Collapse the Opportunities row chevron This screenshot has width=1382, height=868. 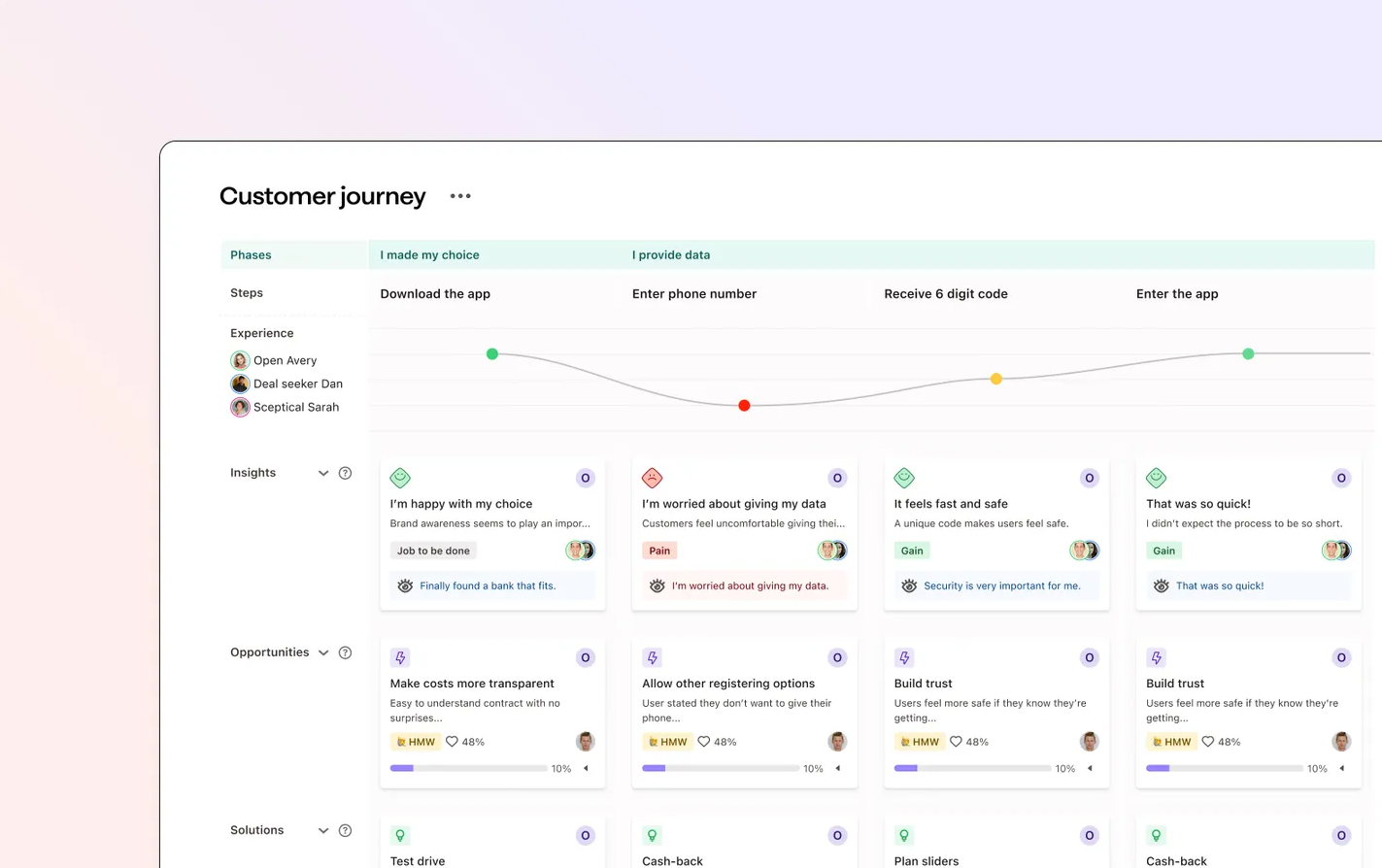323,652
